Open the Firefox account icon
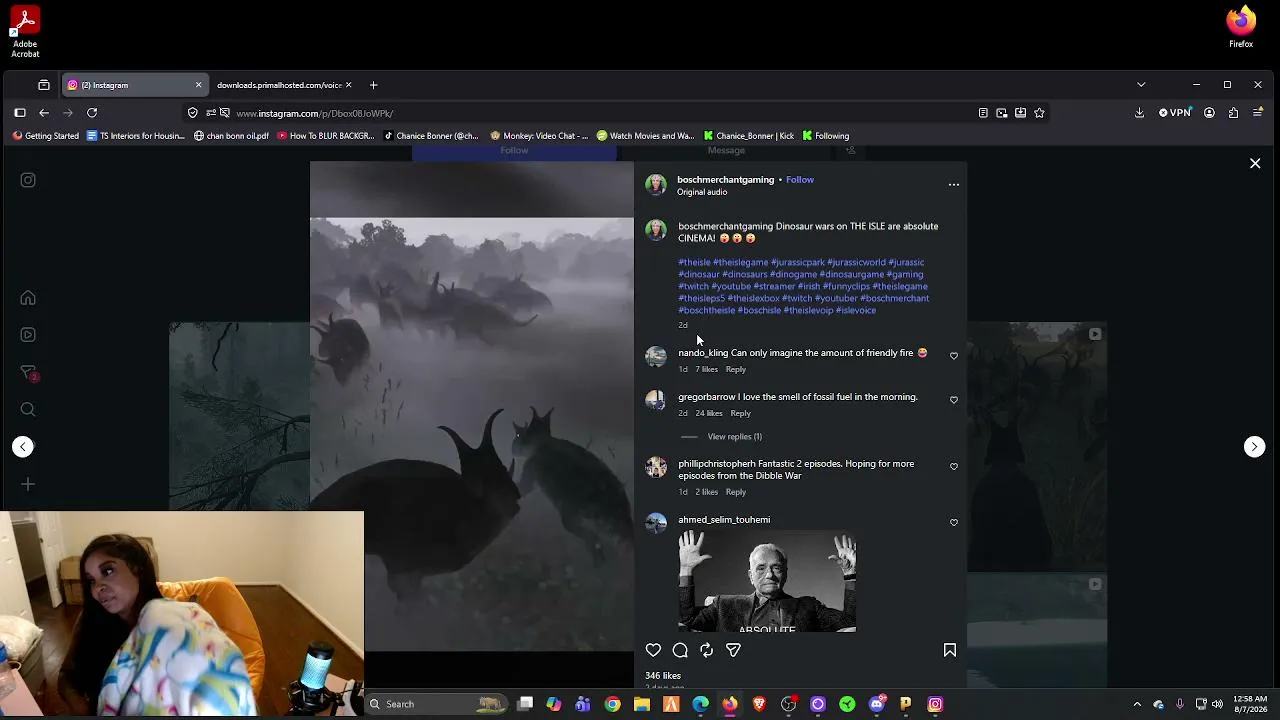Screen dimensions: 1280x720 (1209, 113)
